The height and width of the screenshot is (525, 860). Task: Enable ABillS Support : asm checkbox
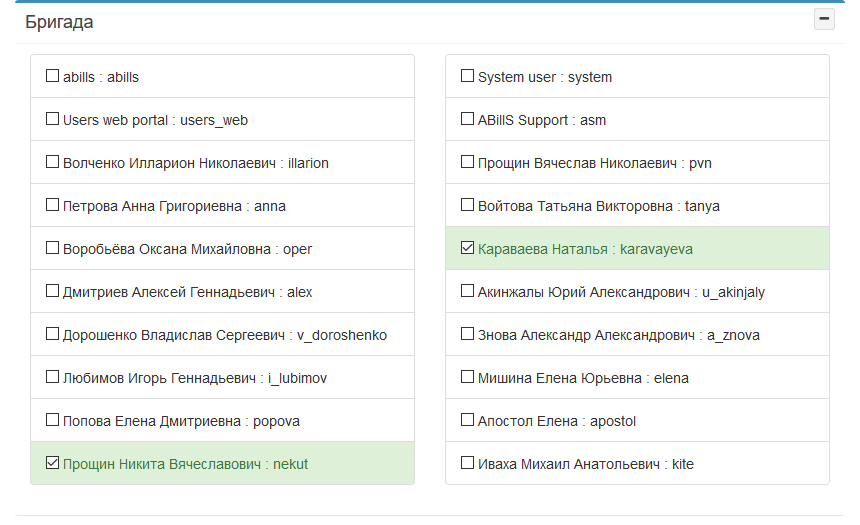467,118
